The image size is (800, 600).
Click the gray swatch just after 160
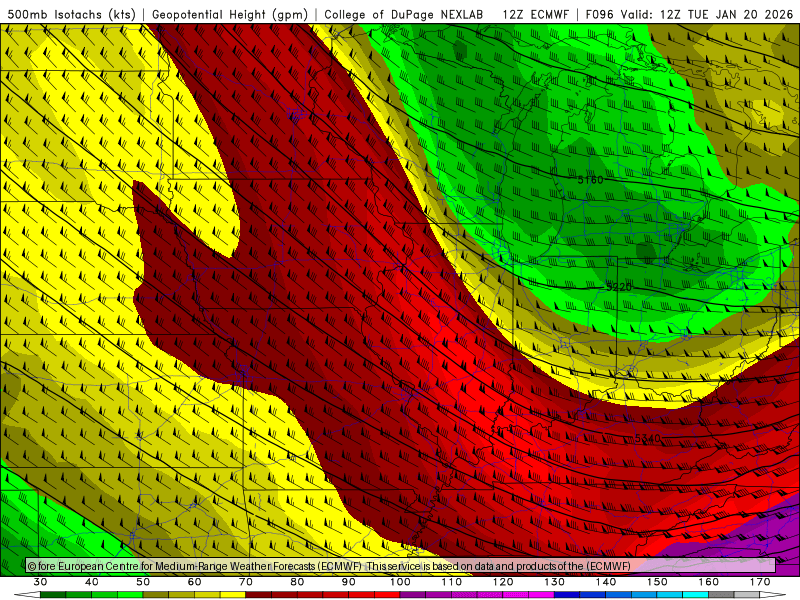click(x=721, y=595)
